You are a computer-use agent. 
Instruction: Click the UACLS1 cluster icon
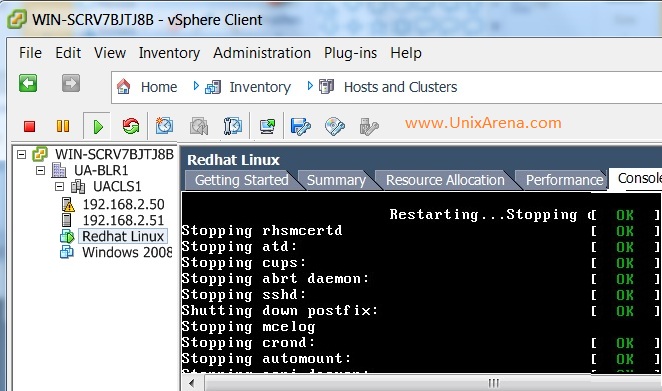click(x=78, y=187)
